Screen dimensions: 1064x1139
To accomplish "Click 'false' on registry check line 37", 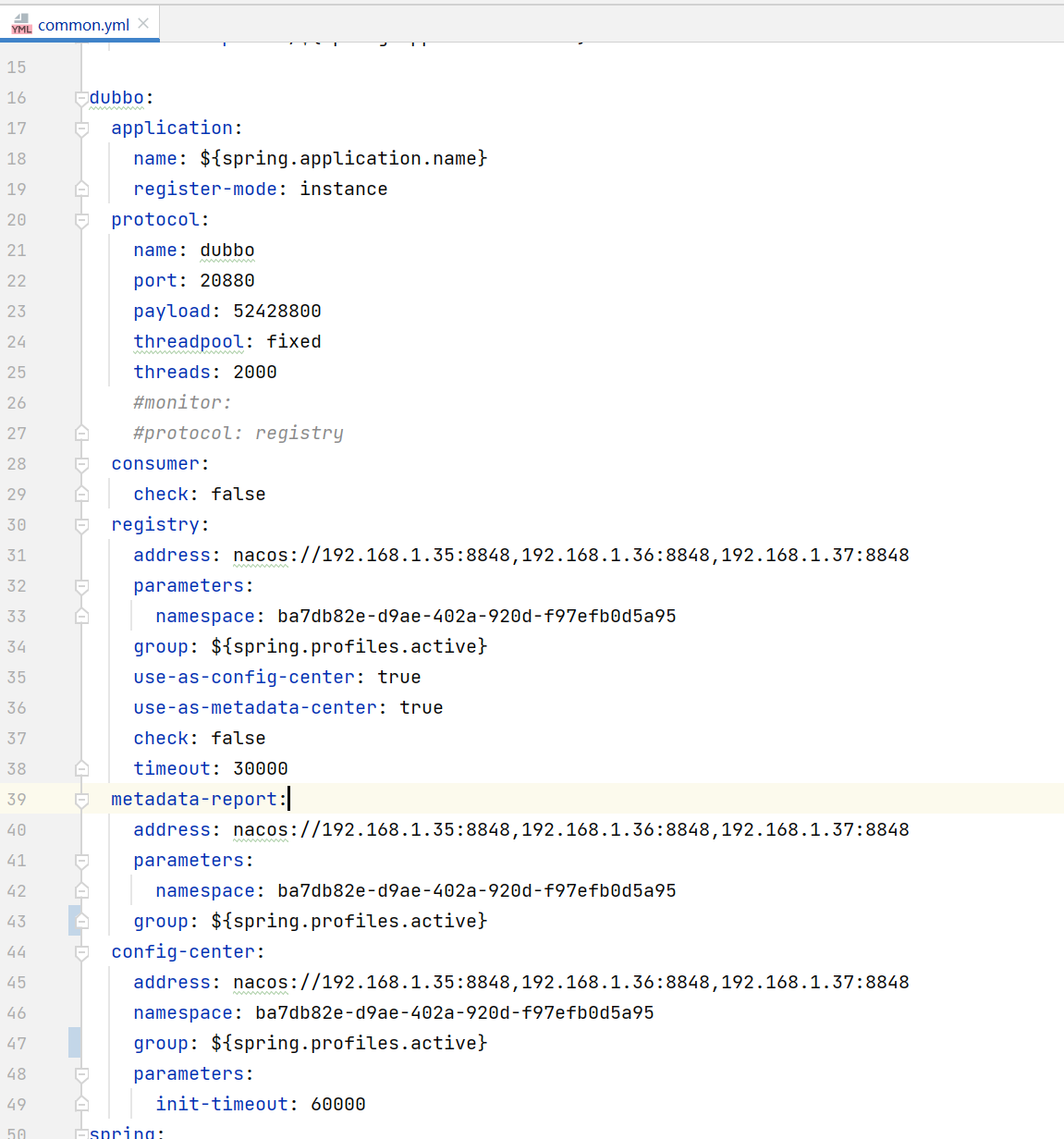I will click(238, 739).
